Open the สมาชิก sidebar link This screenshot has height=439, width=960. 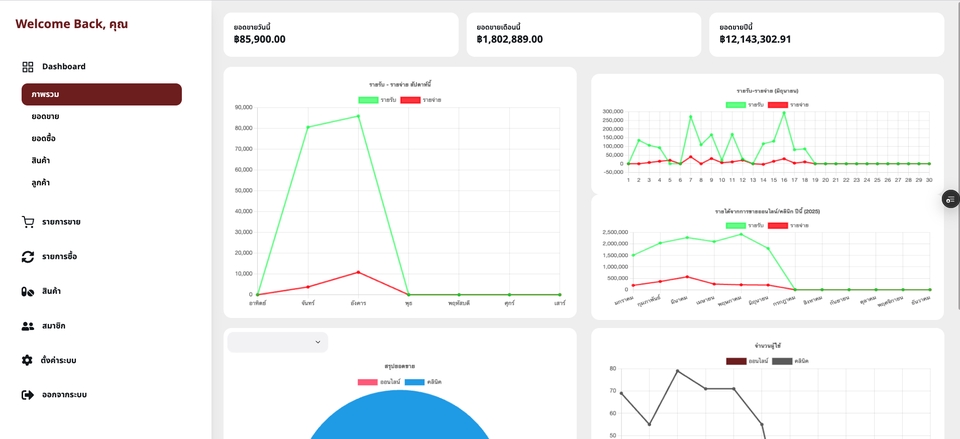tap(53, 326)
